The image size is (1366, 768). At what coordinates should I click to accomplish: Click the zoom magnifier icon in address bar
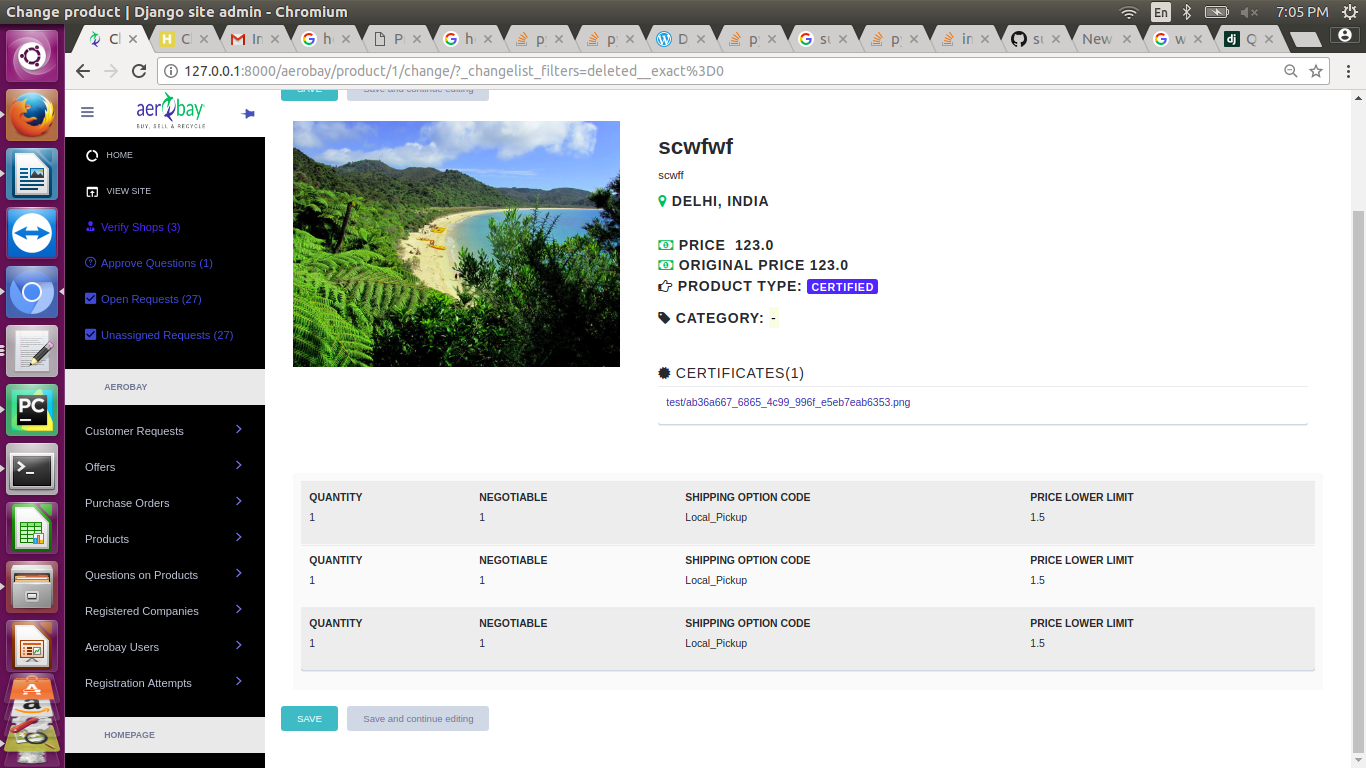click(1291, 71)
